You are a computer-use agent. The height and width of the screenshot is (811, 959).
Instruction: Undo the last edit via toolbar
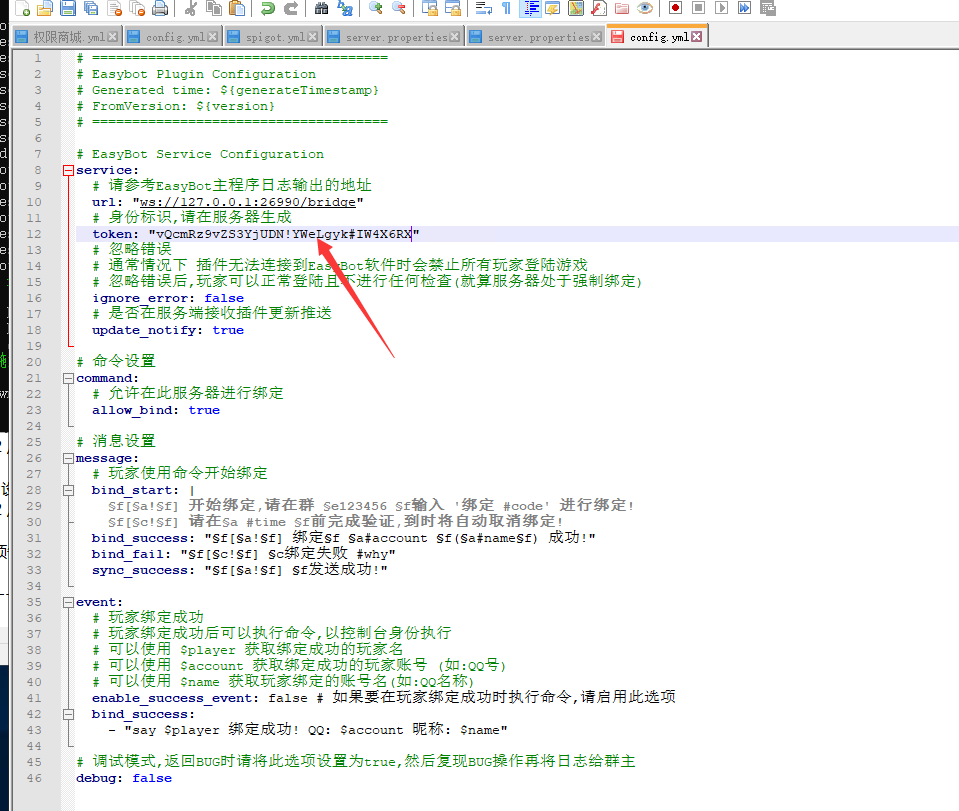[x=267, y=9]
